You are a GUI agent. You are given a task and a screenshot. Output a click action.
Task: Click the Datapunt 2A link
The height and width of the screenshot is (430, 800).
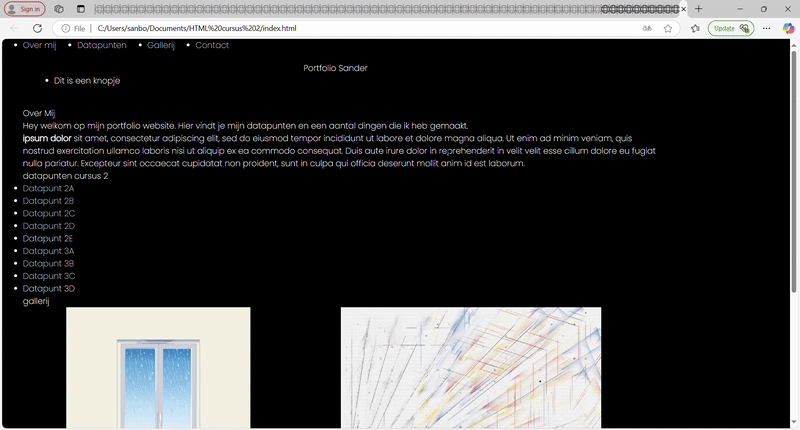point(48,188)
